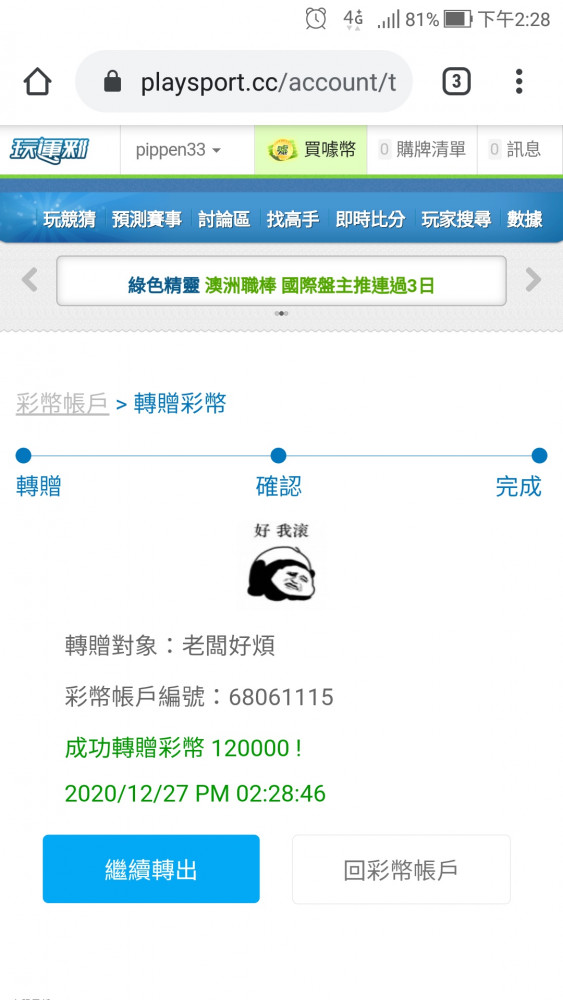Screen dimensions: 563x1000
Task: Open the 訊息 messages menu
Action: pyautogui.click(x=515, y=151)
